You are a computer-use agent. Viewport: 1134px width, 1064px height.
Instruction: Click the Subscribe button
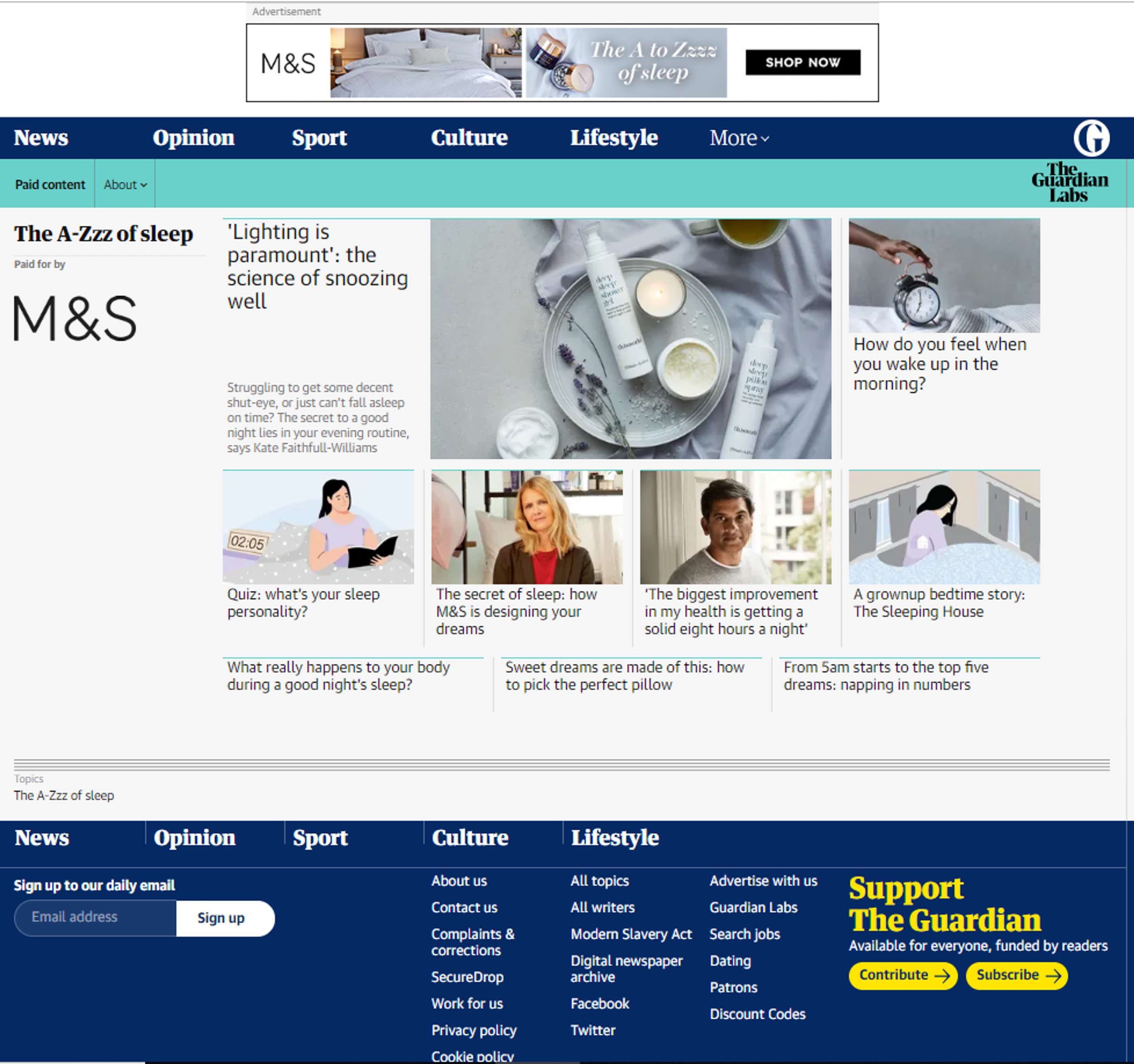click(x=1016, y=975)
